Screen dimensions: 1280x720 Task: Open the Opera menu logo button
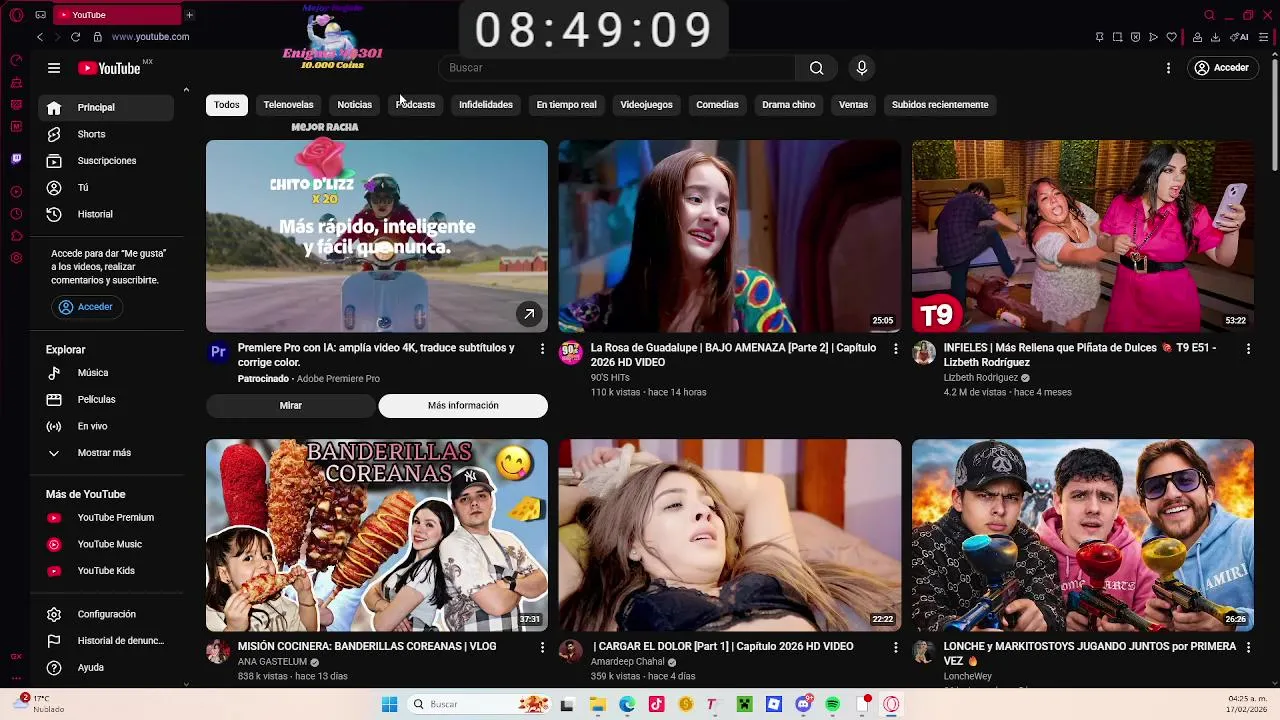coord(16,15)
